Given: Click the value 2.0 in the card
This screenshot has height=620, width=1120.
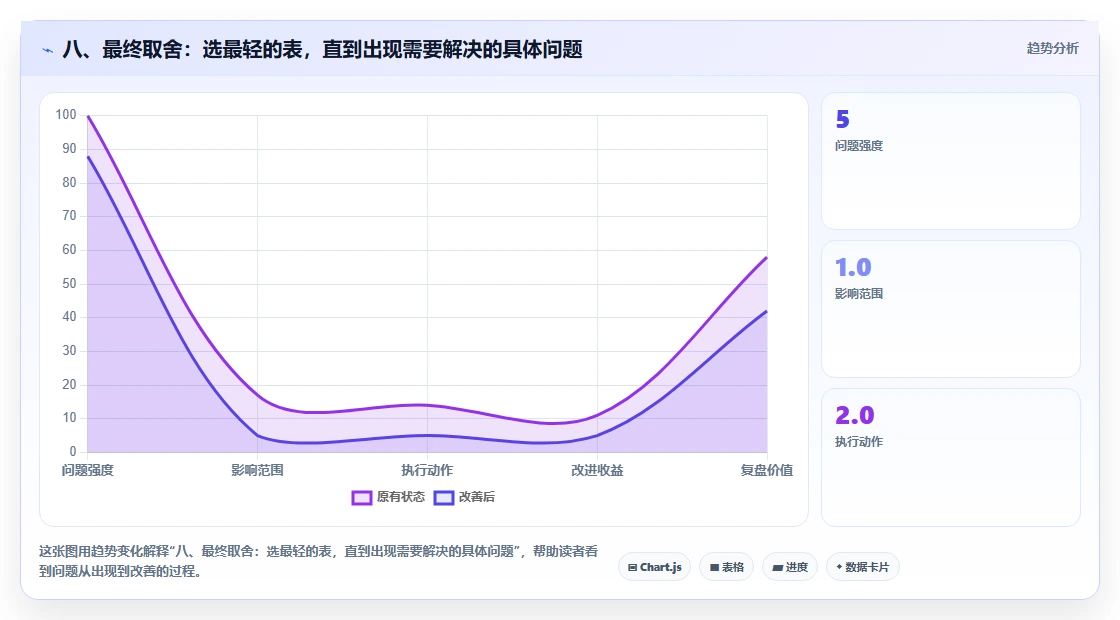Looking at the screenshot, I should tap(855, 415).
